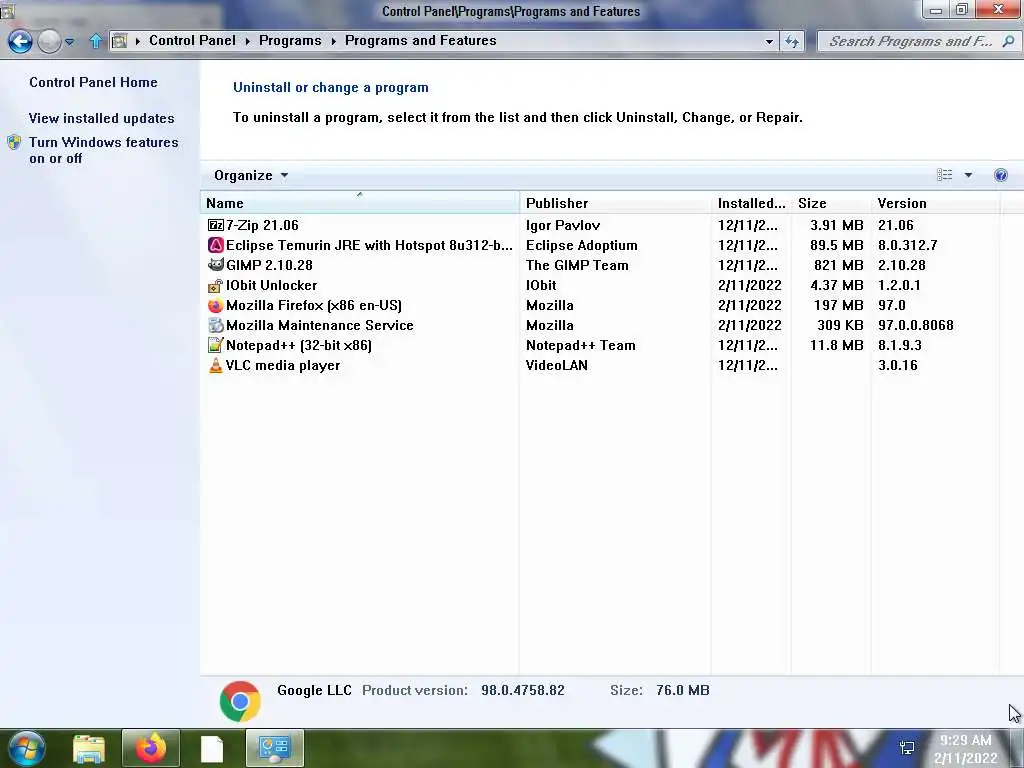This screenshot has width=1024, height=768.
Task: Click the VLC cone icon
Action: (216, 366)
